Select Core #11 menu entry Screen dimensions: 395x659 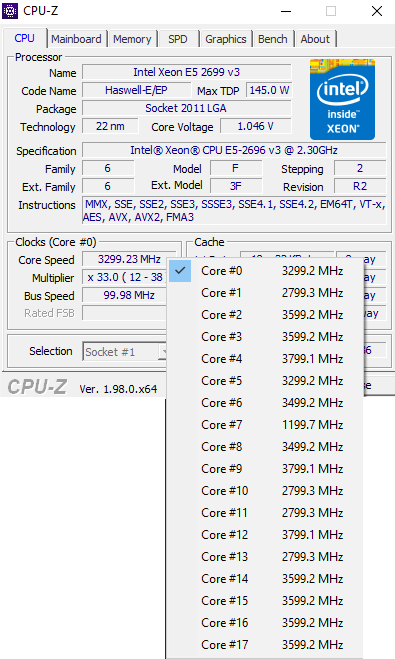coord(265,513)
